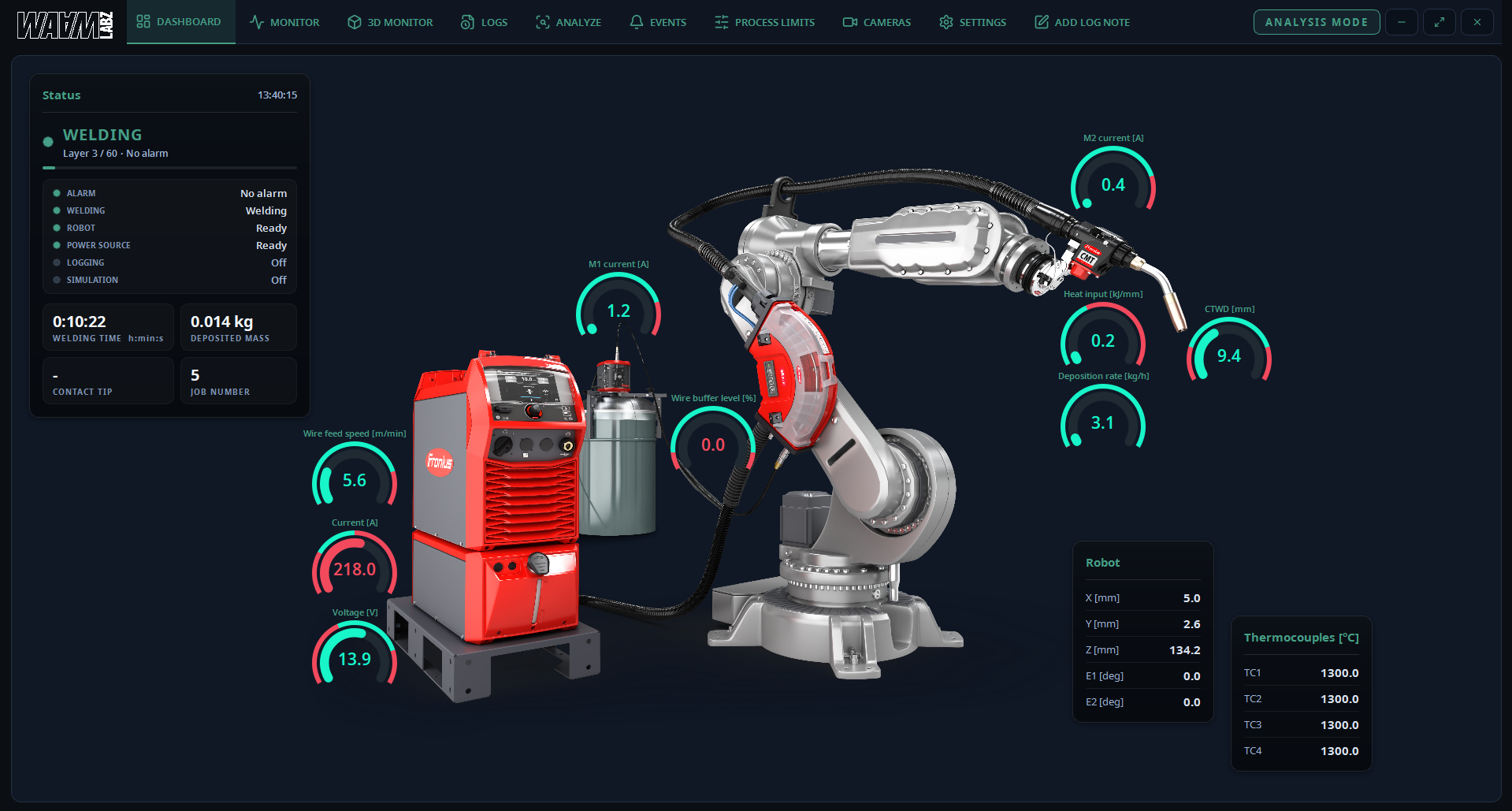Image resolution: width=1512 pixels, height=811 pixels.
Task: Click the Process Limits sliders icon
Action: 721,22
